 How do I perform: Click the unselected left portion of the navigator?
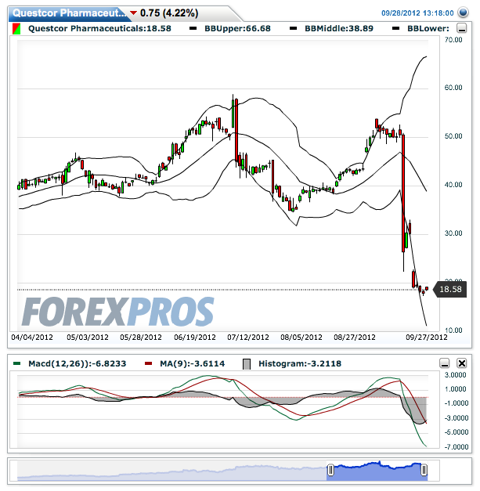pyautogui.click(x=172, y=471)
